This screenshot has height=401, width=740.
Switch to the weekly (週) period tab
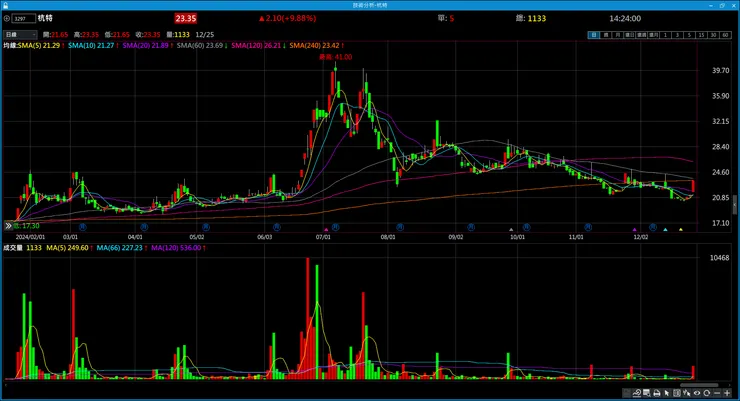[605, 35]
